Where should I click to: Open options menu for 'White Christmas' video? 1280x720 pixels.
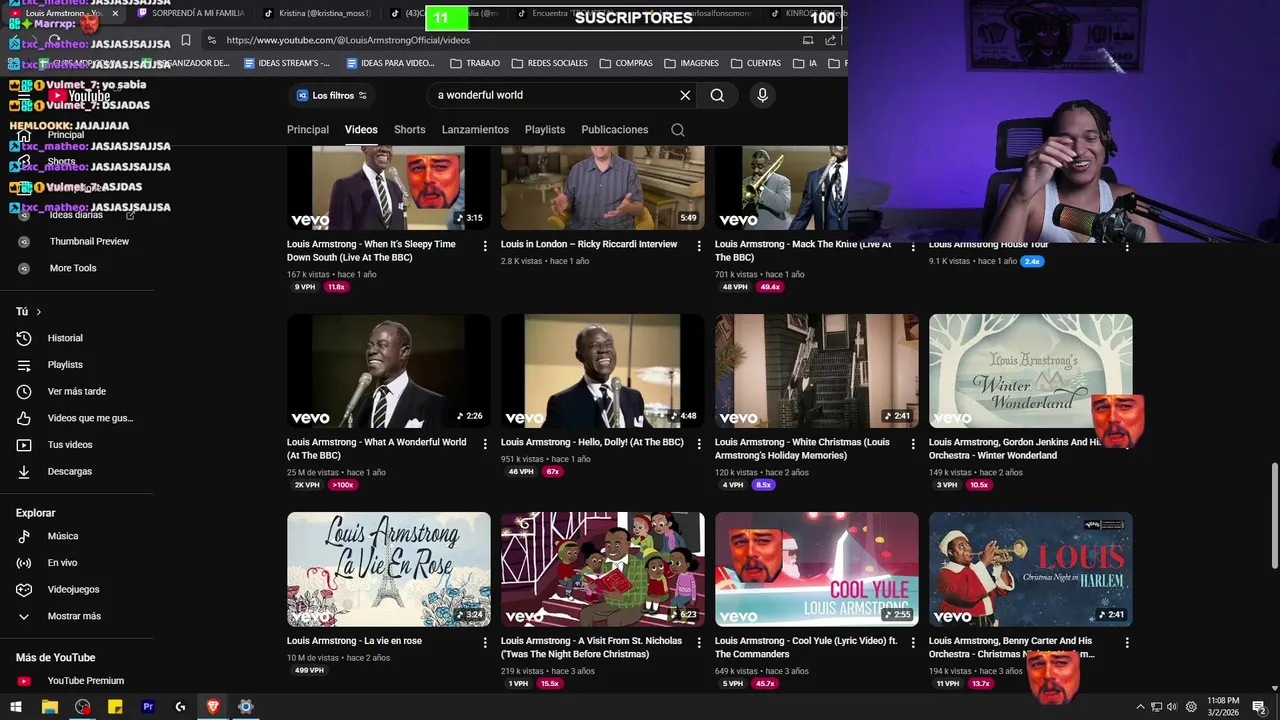pyautogui.click(x=913, y=444)
